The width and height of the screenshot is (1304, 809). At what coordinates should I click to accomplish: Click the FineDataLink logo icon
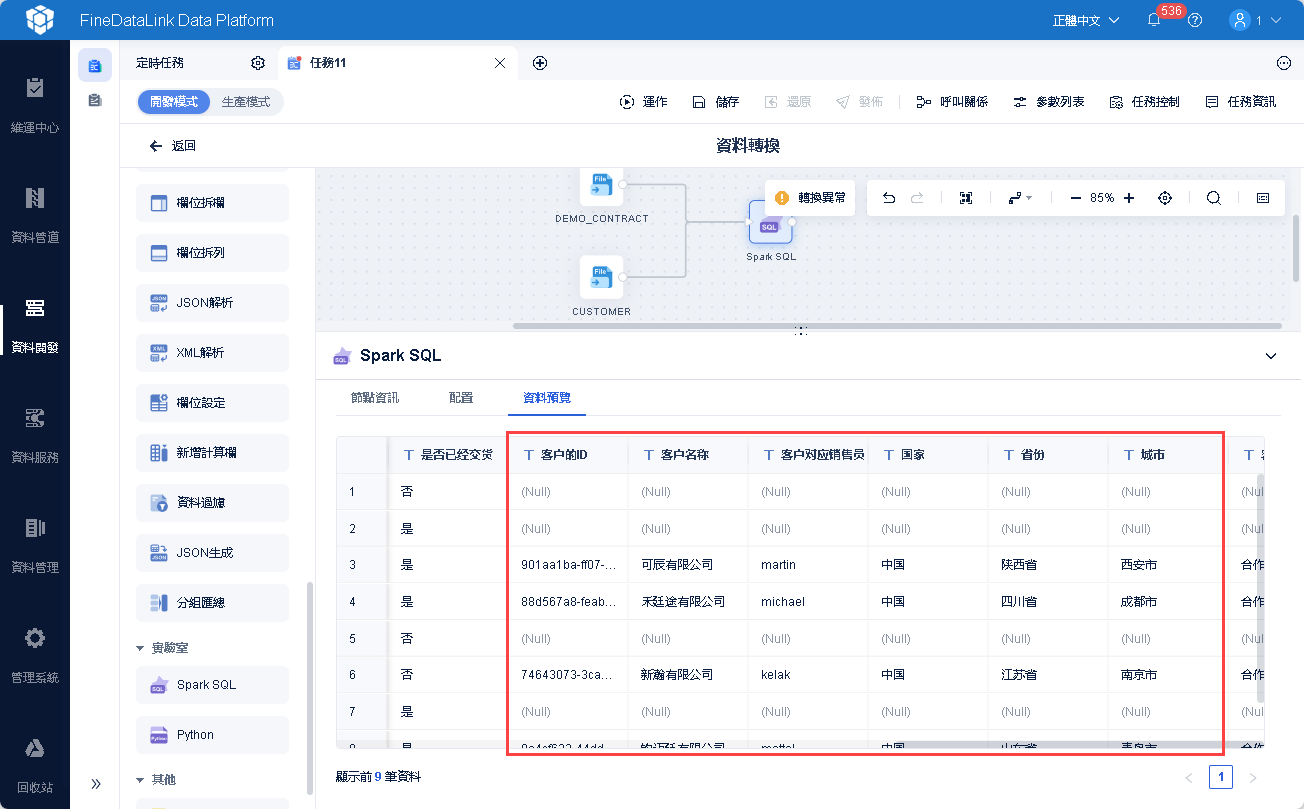[x=38, y=20]
